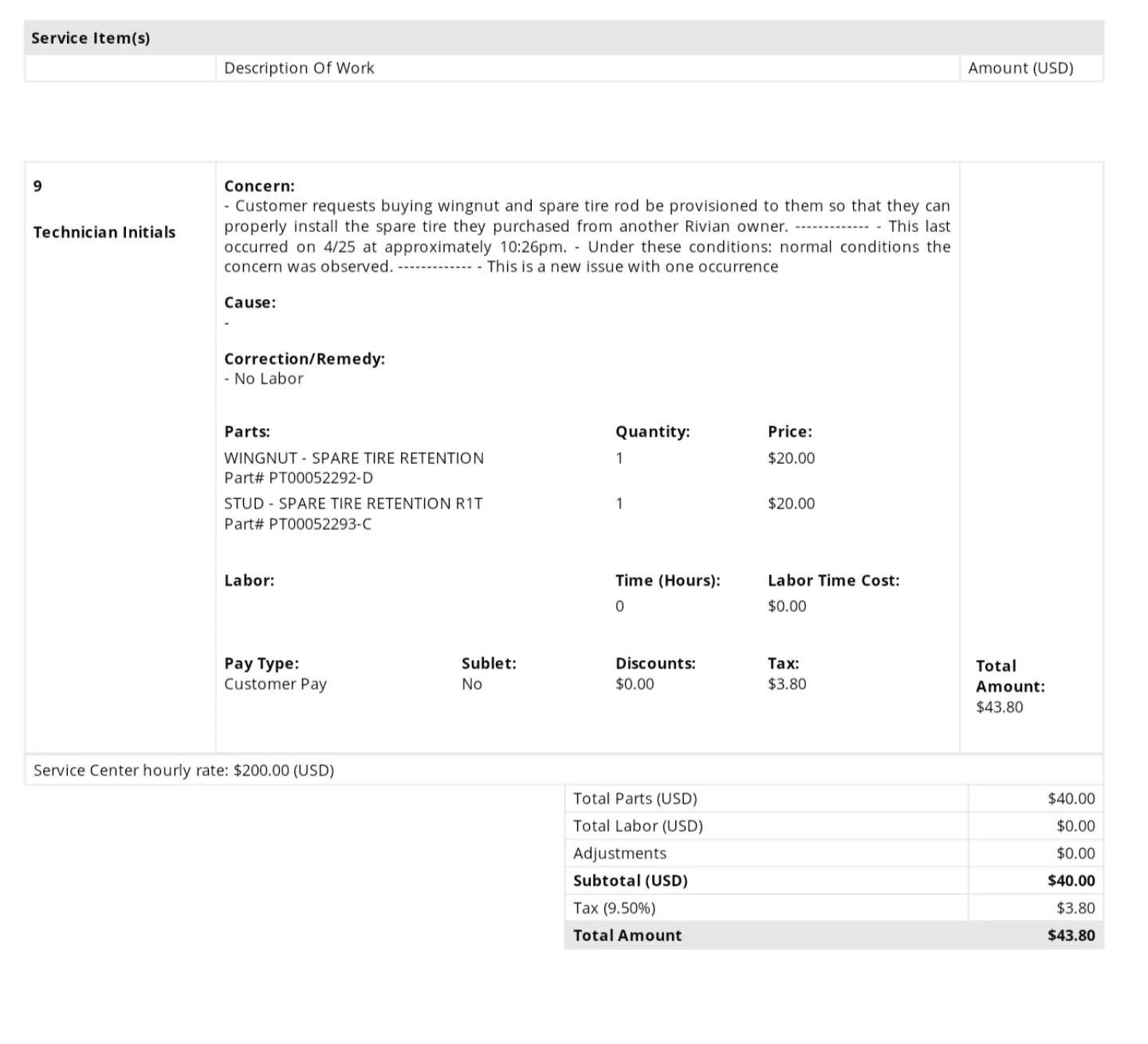Viewport: 1148px width, 1044px height.
Task: Click the labor hours value 0
Action: [619, 606]
